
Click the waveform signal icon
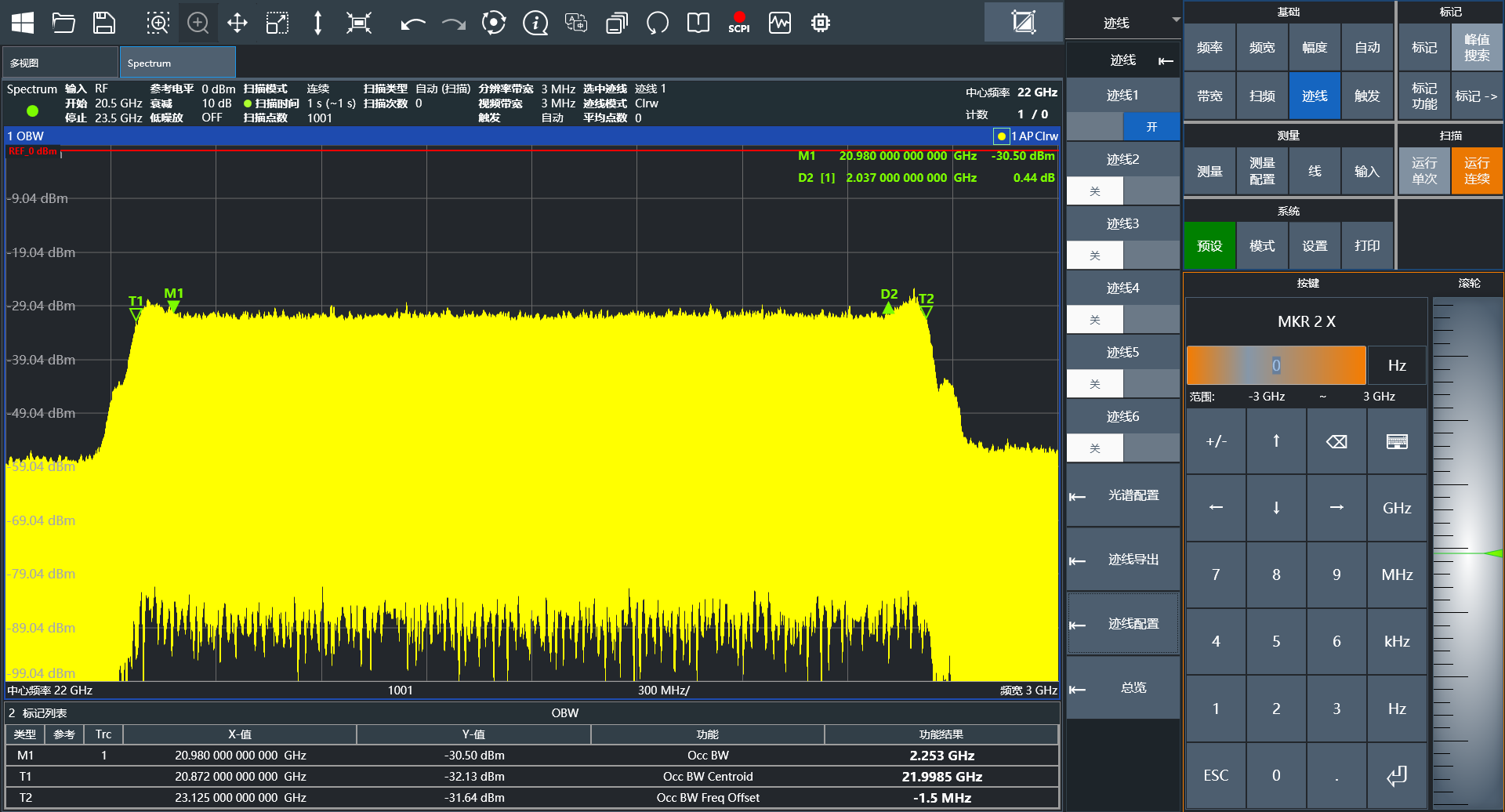(780, 23)
